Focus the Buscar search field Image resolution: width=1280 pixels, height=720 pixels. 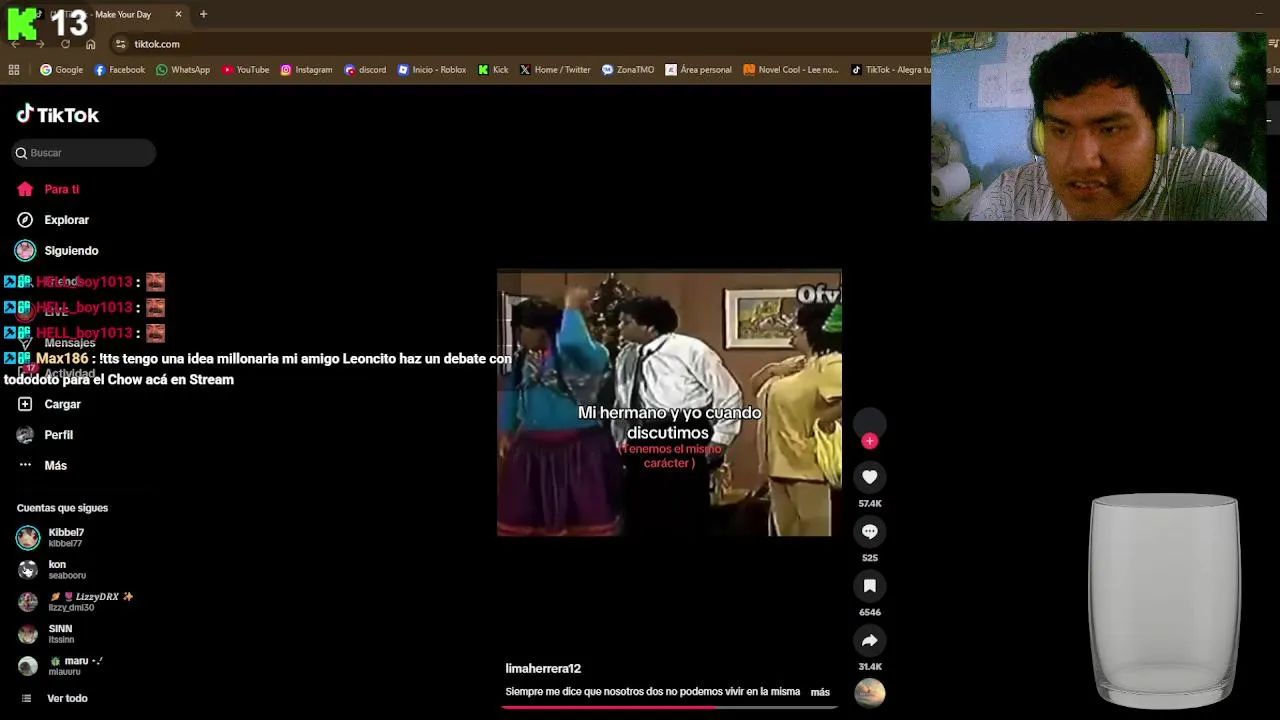pyautogui.click(x=84, y=153)
